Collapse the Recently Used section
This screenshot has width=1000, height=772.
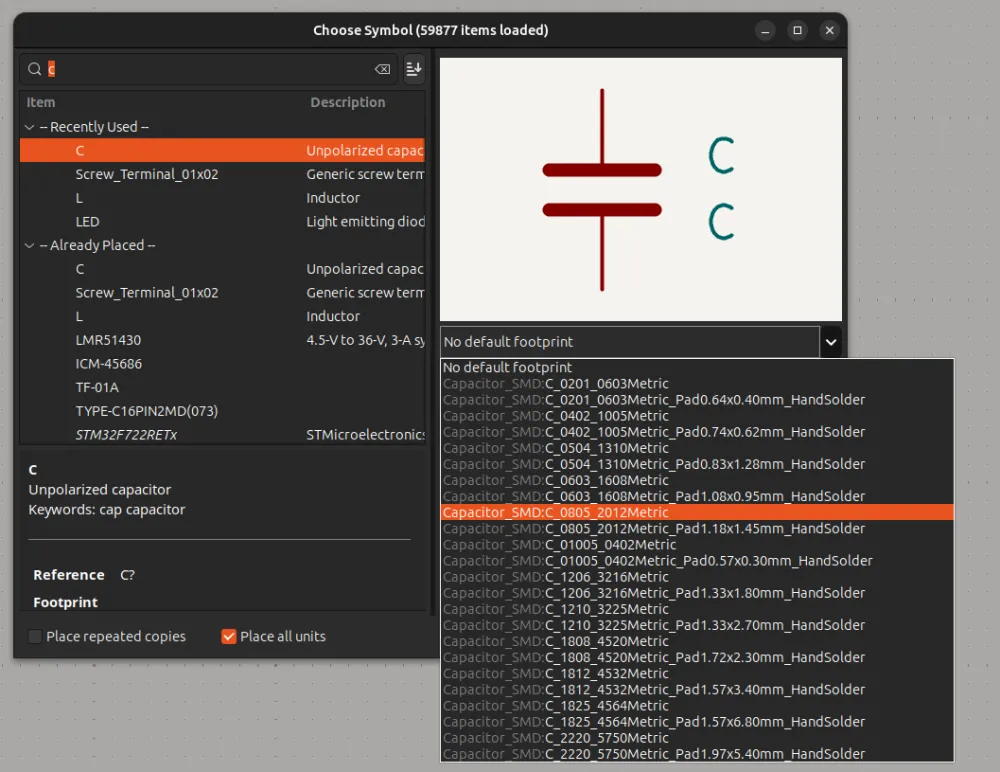point(29,126)
